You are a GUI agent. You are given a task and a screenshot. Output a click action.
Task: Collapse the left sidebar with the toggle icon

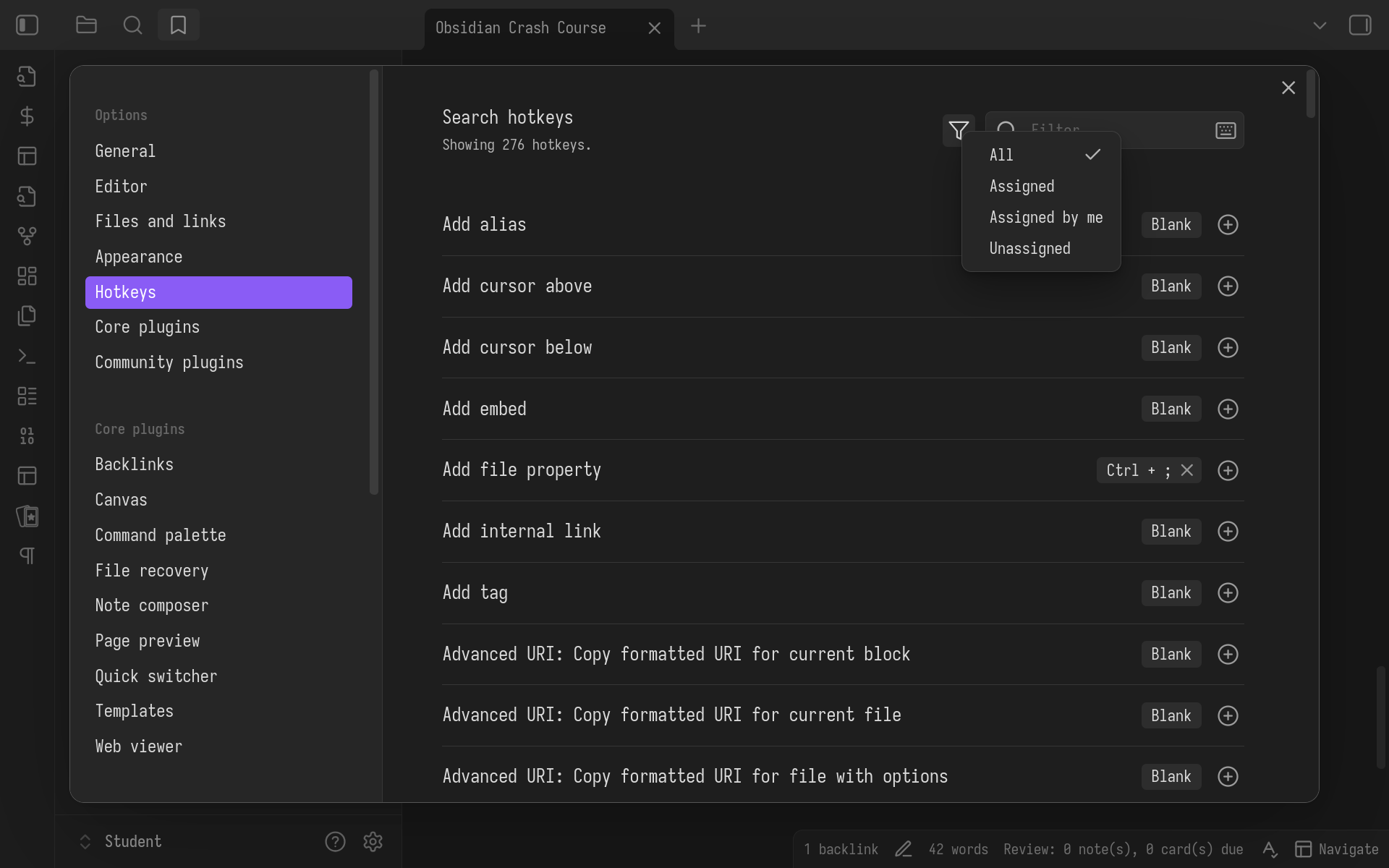[x=27, y=25]
